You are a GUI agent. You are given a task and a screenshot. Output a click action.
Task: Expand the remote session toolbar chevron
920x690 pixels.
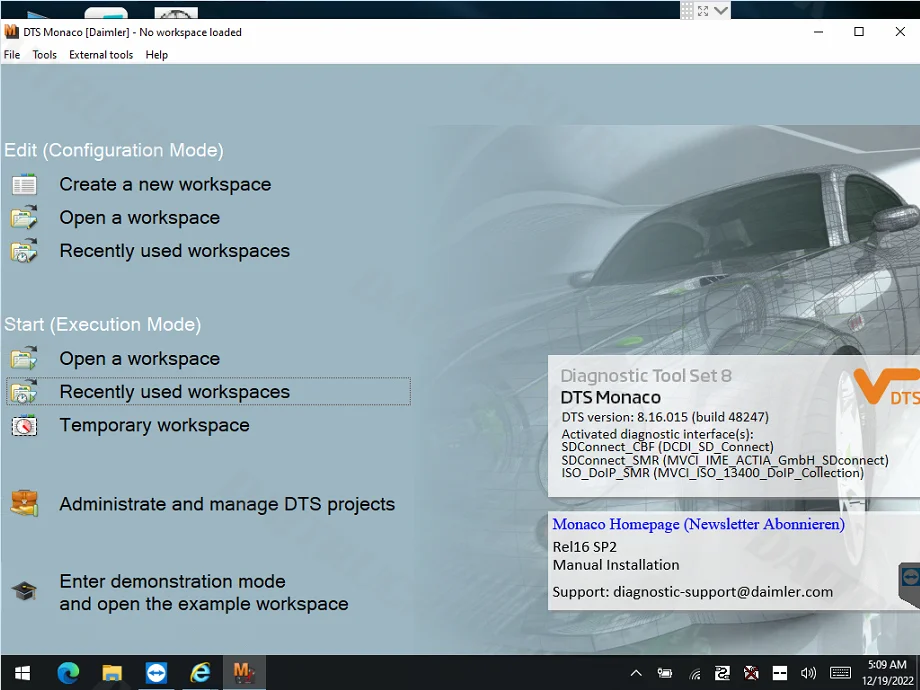721,10
